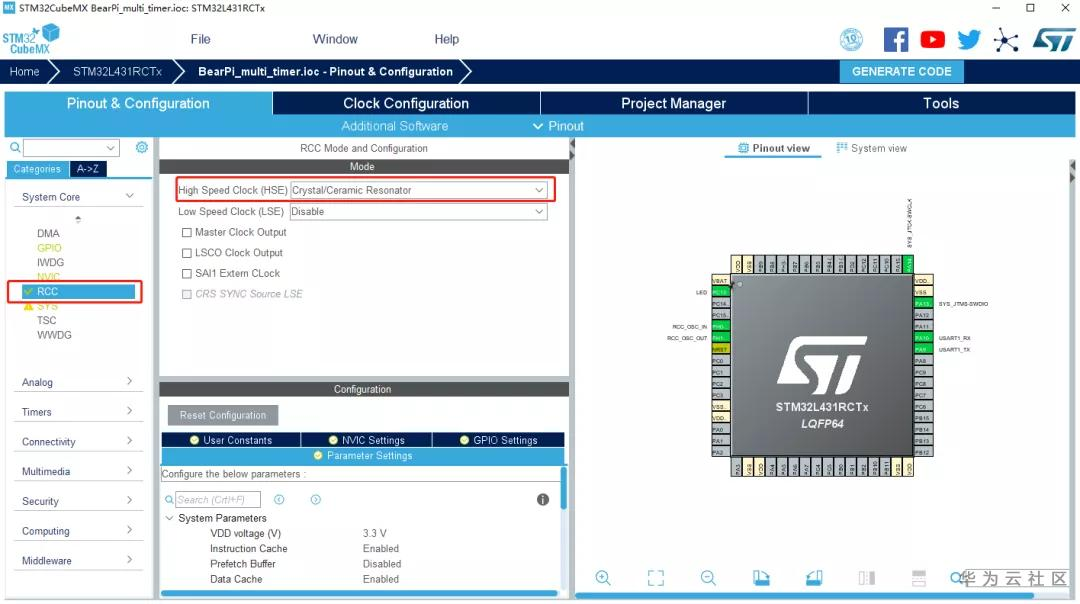Click the parameter search input field

(x=218, y=499)
